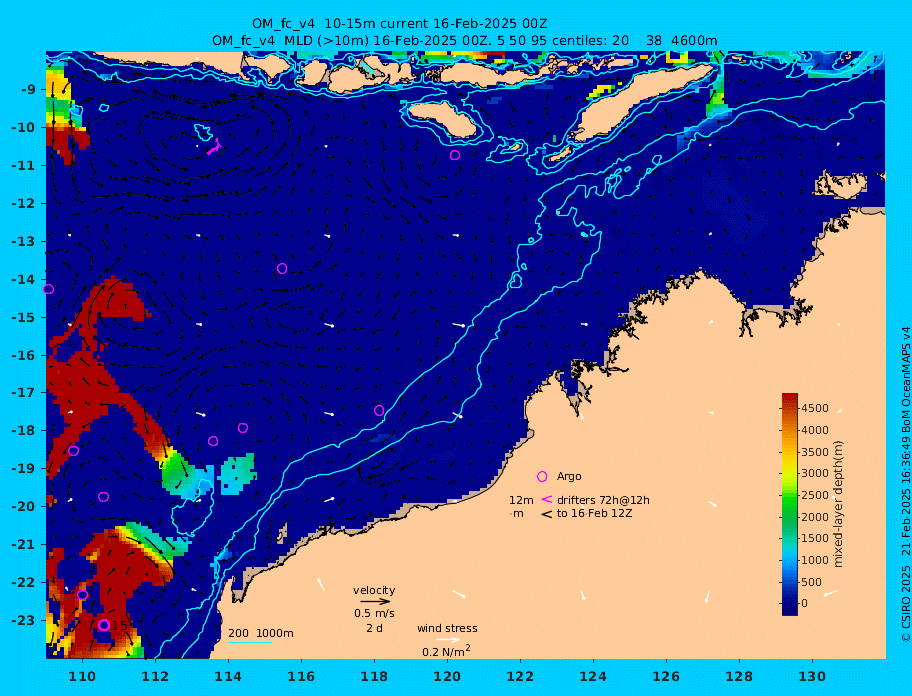The height and width of the screenshot is (696, 912).
Task: Click the dark red top of the color bar
Action: coord(790,401)
